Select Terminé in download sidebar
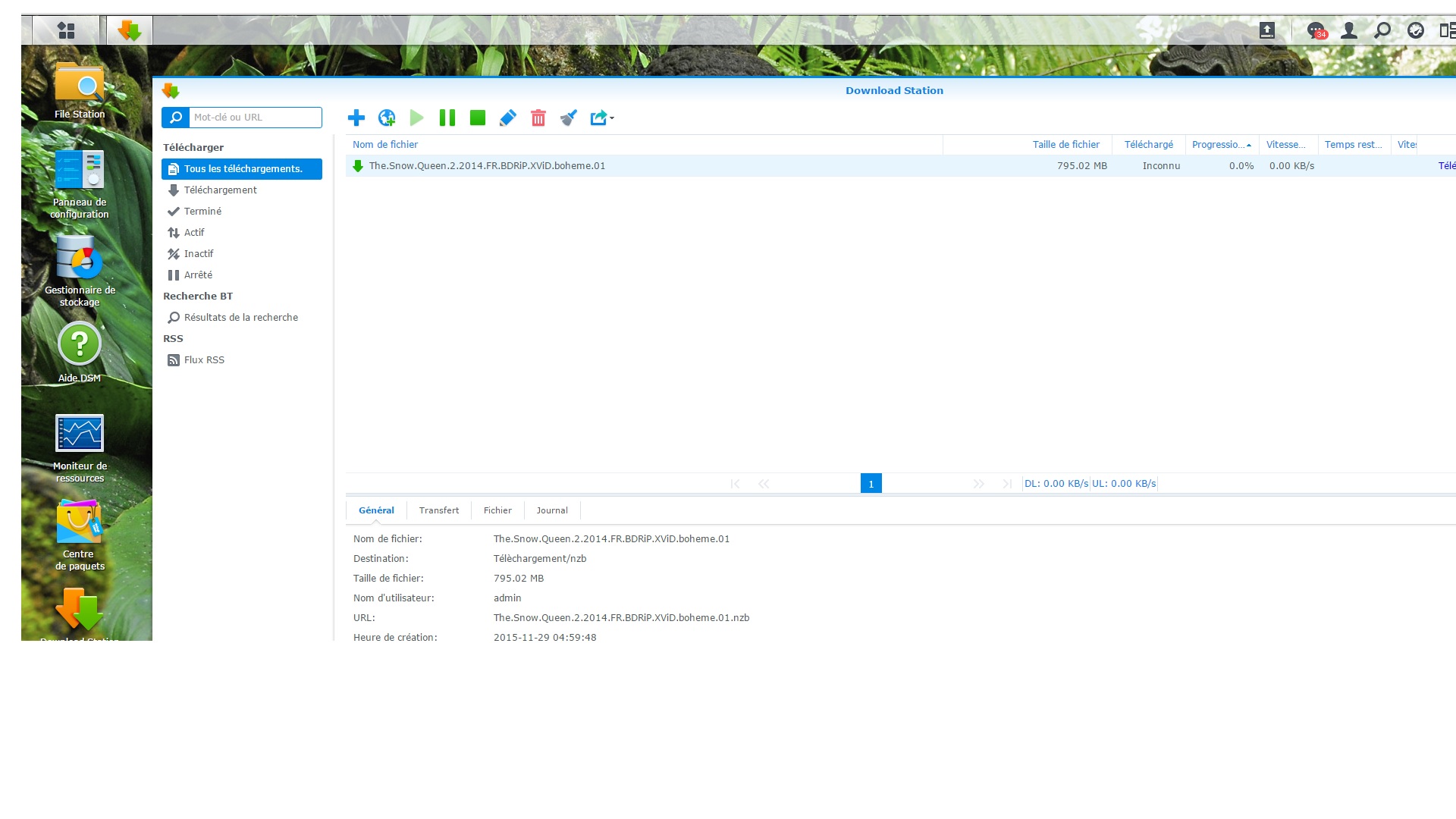The image size is (1456, 819). [x=202, y=212]
